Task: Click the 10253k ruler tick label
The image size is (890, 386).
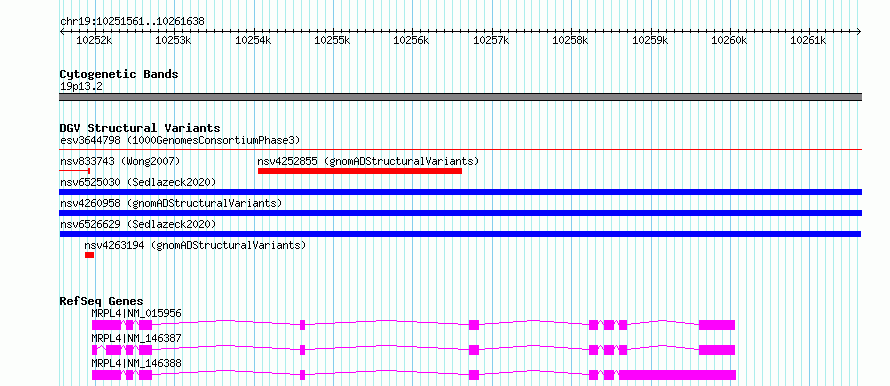Action: click(174, 40)
